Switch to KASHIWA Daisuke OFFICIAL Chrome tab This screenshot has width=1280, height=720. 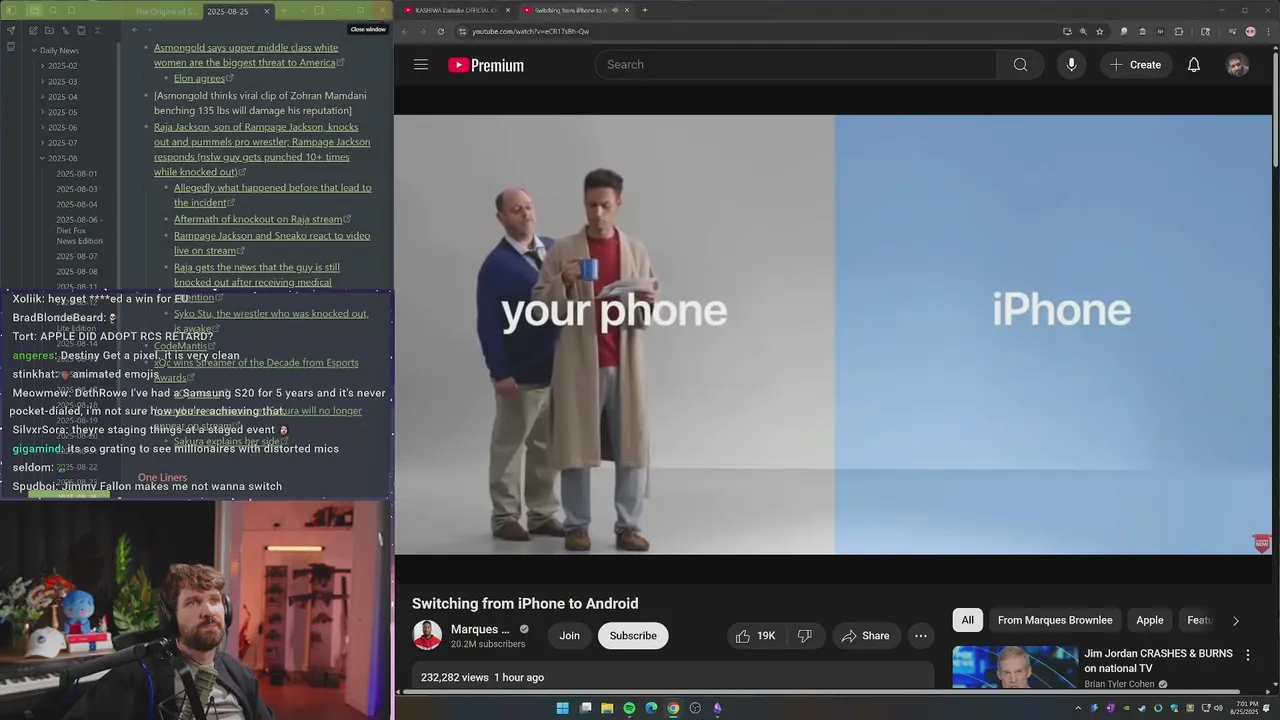456,10
